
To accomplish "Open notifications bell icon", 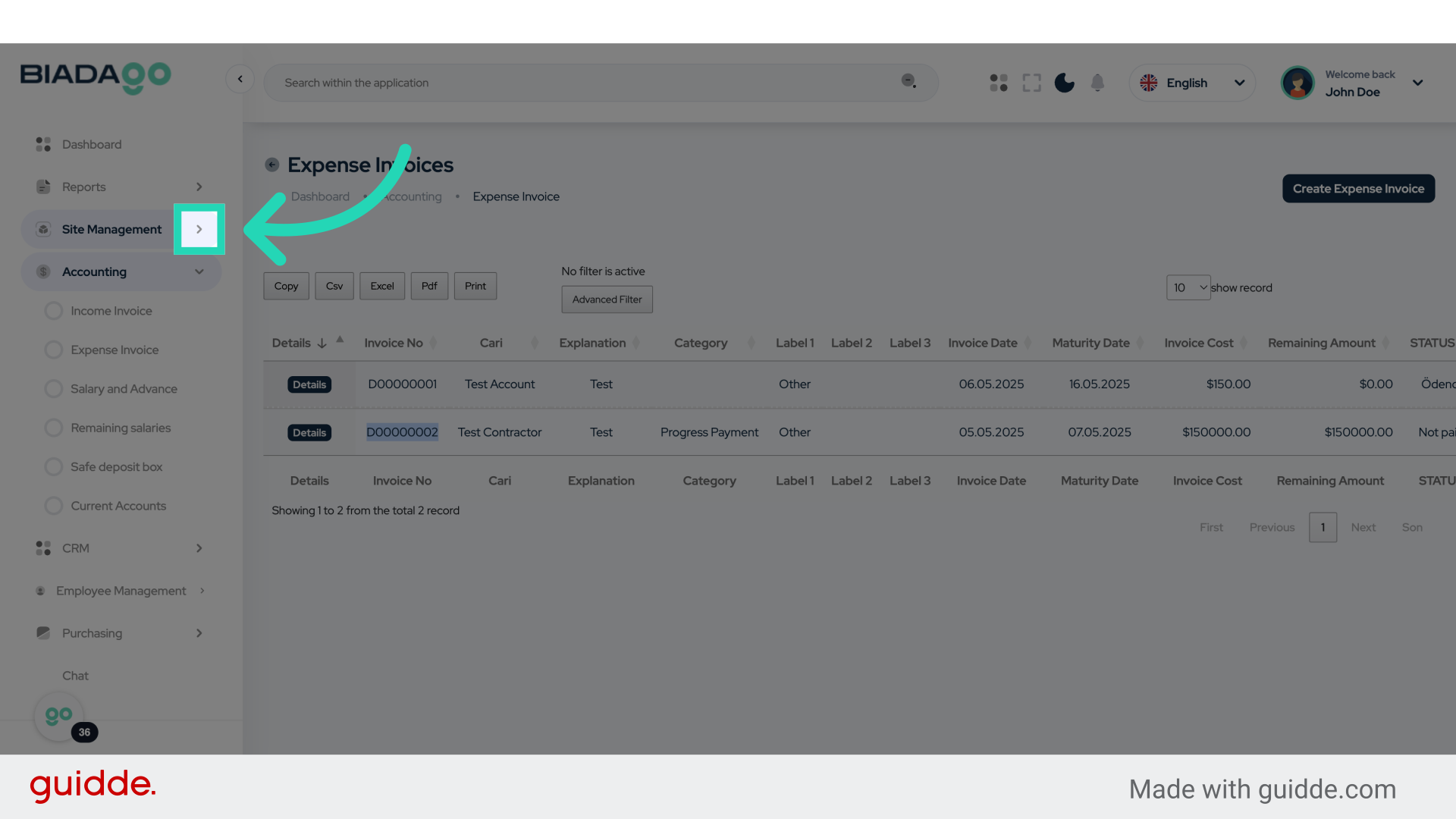I will [1097, 83].
